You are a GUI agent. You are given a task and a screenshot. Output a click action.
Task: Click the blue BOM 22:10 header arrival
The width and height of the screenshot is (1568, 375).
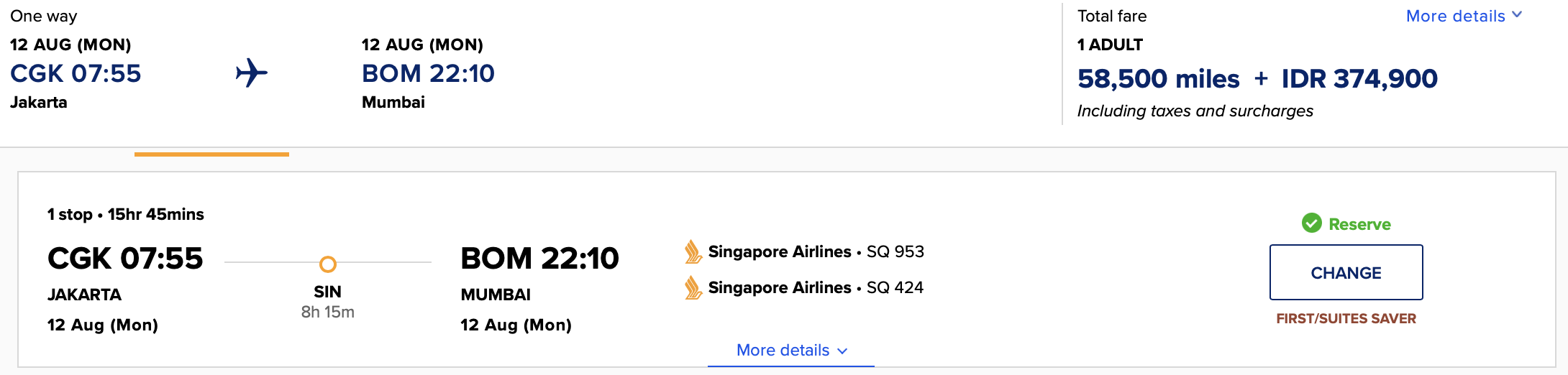click(x=428, y=73)
